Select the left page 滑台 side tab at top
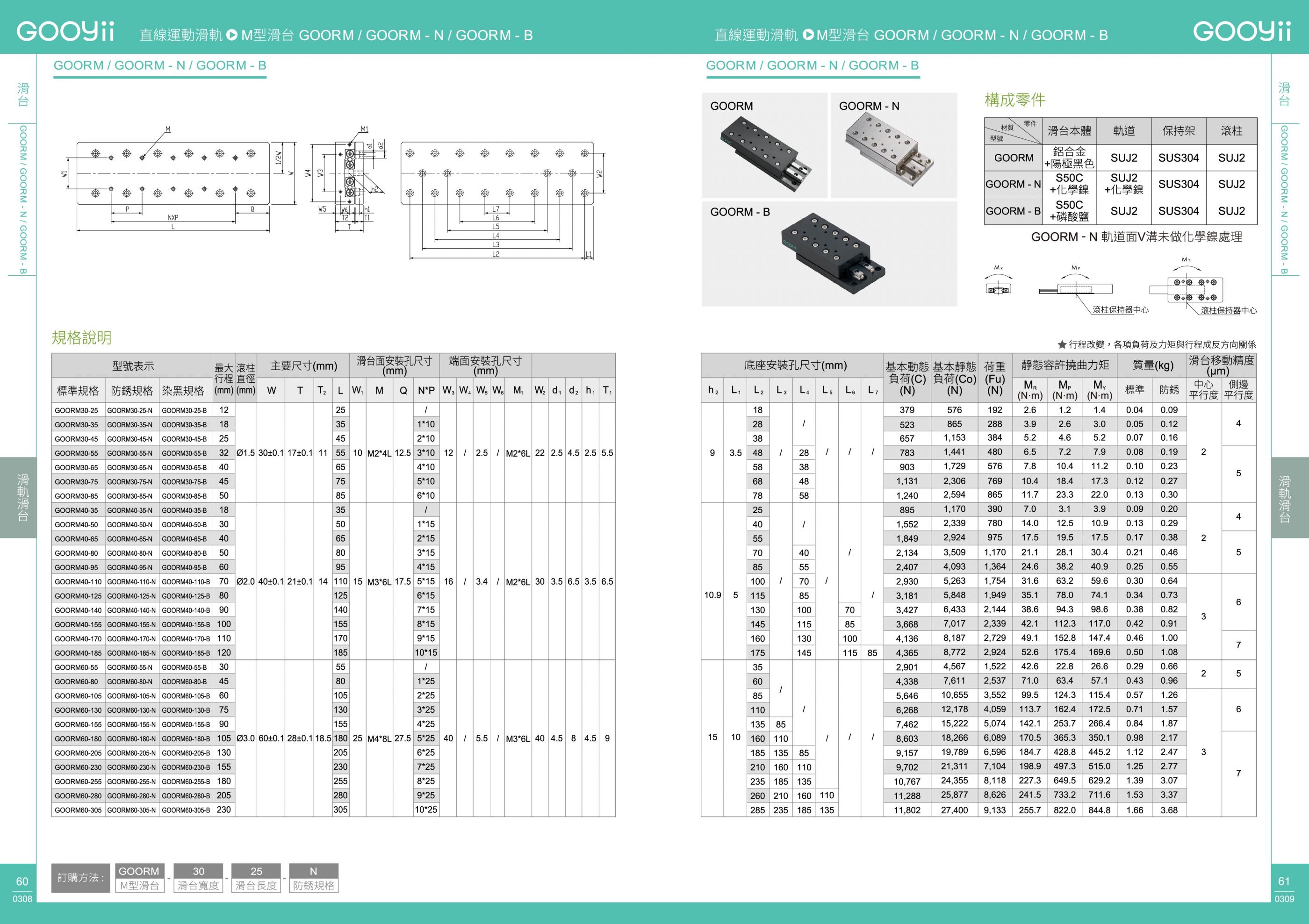 click(x=23, y=94)
